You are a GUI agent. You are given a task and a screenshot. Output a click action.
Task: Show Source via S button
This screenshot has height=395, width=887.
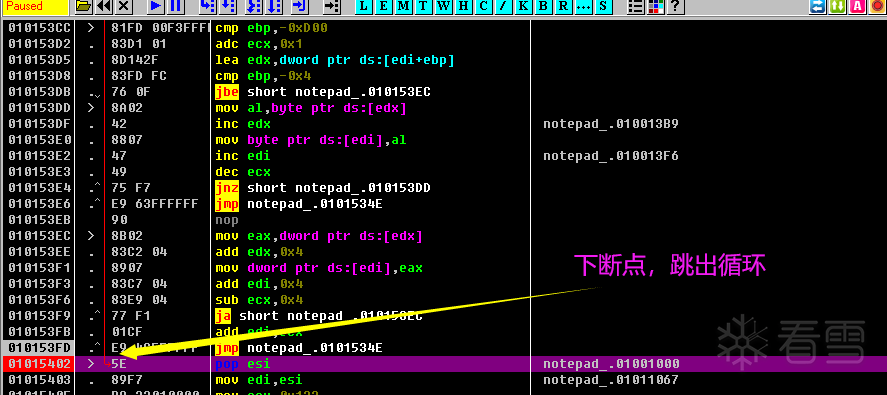tap(604, 7)
